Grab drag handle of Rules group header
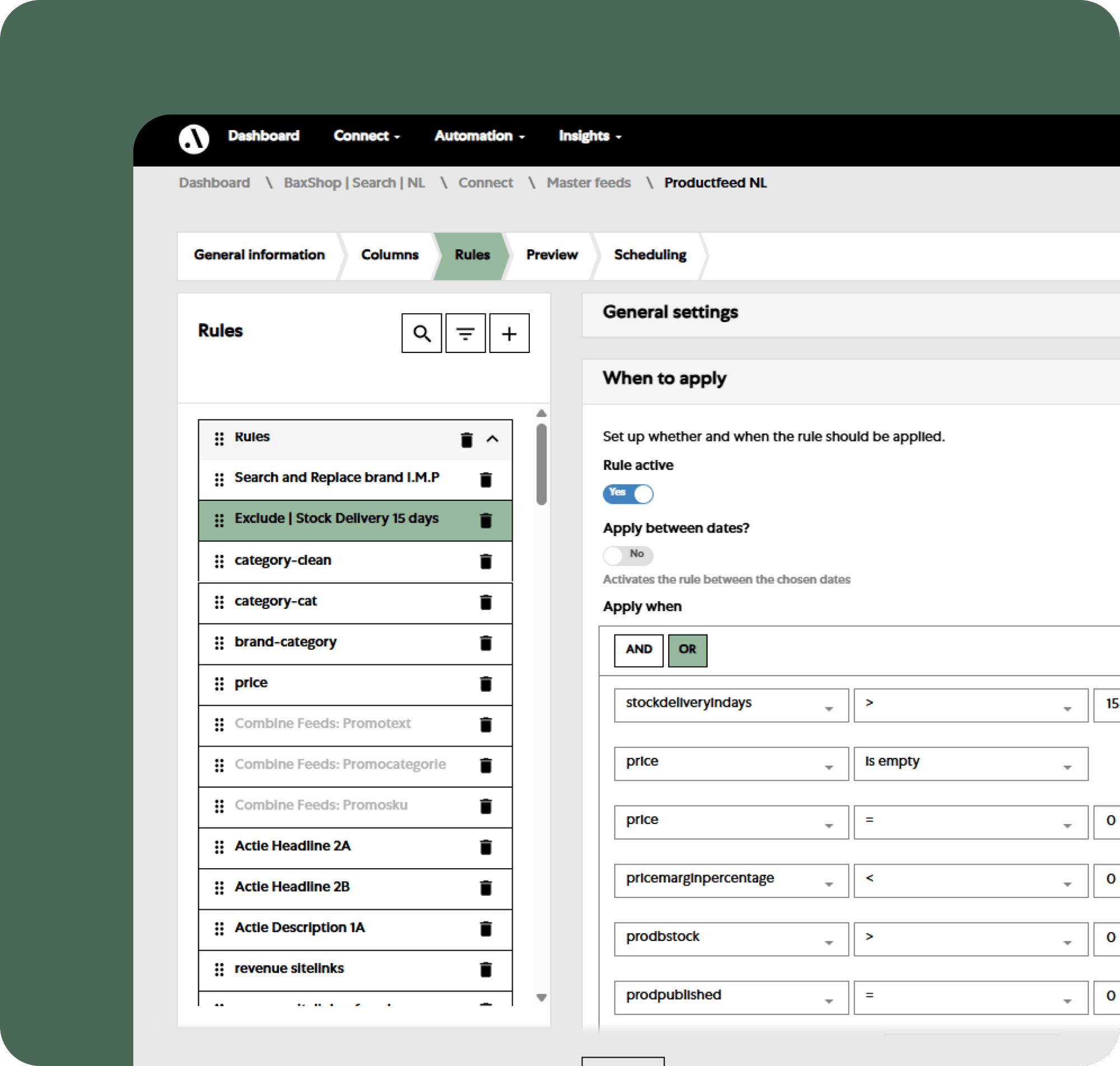Screen dimensions: 1120x1066 click(219, 439)
